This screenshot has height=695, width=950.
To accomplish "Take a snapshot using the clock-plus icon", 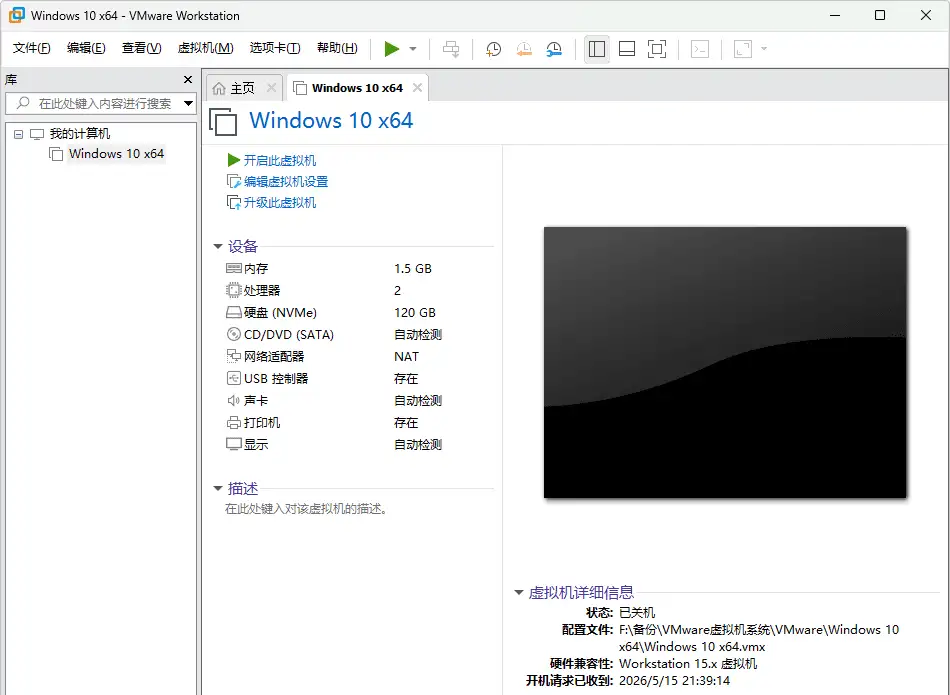I will pos(493,49).
